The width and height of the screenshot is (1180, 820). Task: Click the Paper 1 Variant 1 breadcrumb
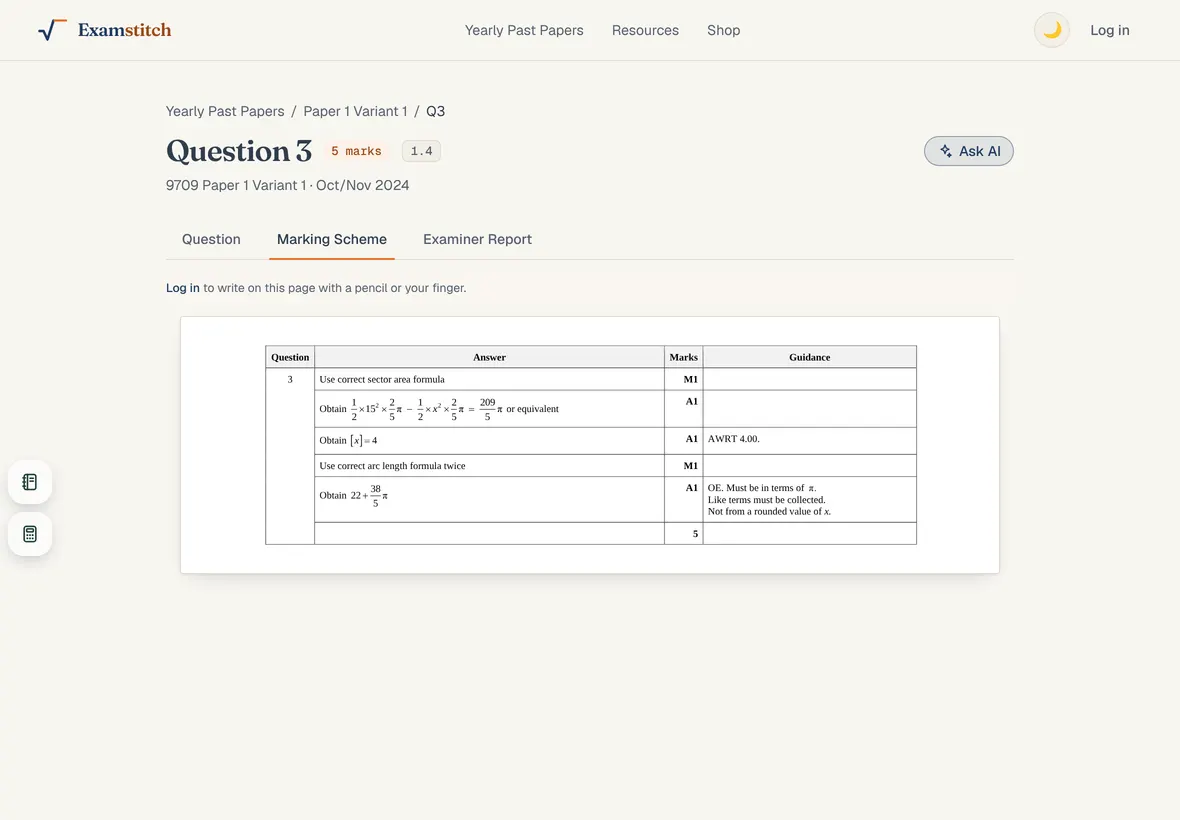(x=355, y=111)
